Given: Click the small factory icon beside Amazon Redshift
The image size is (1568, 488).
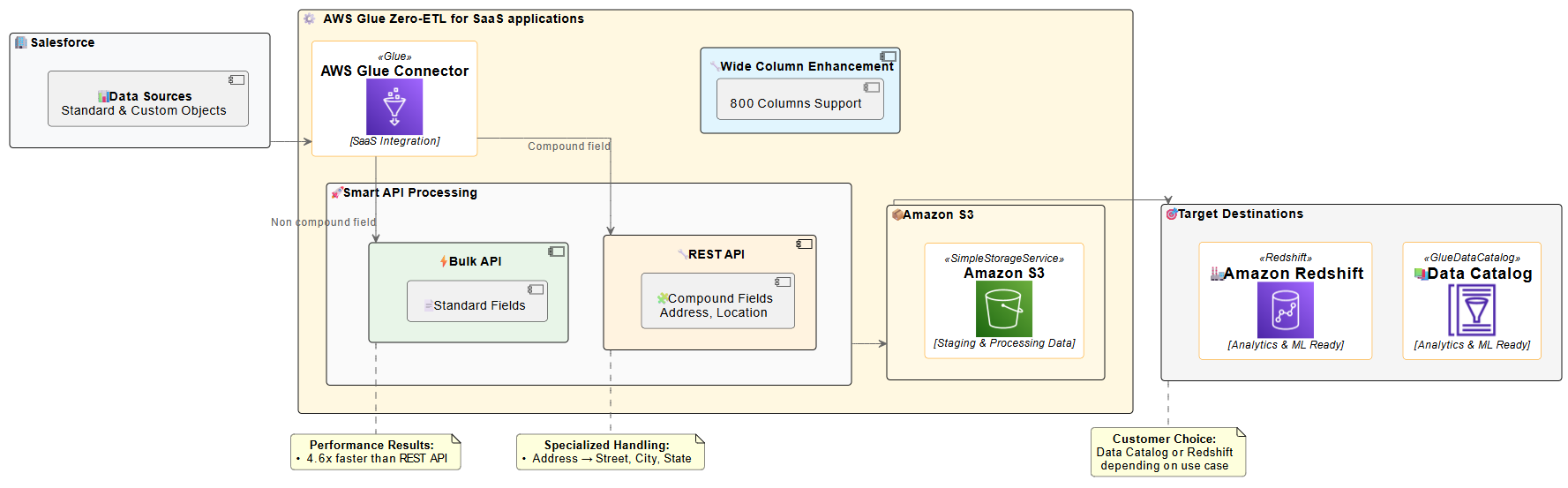Looking at the screenshot, I should pyautogui.click(x=1218, y=274).
